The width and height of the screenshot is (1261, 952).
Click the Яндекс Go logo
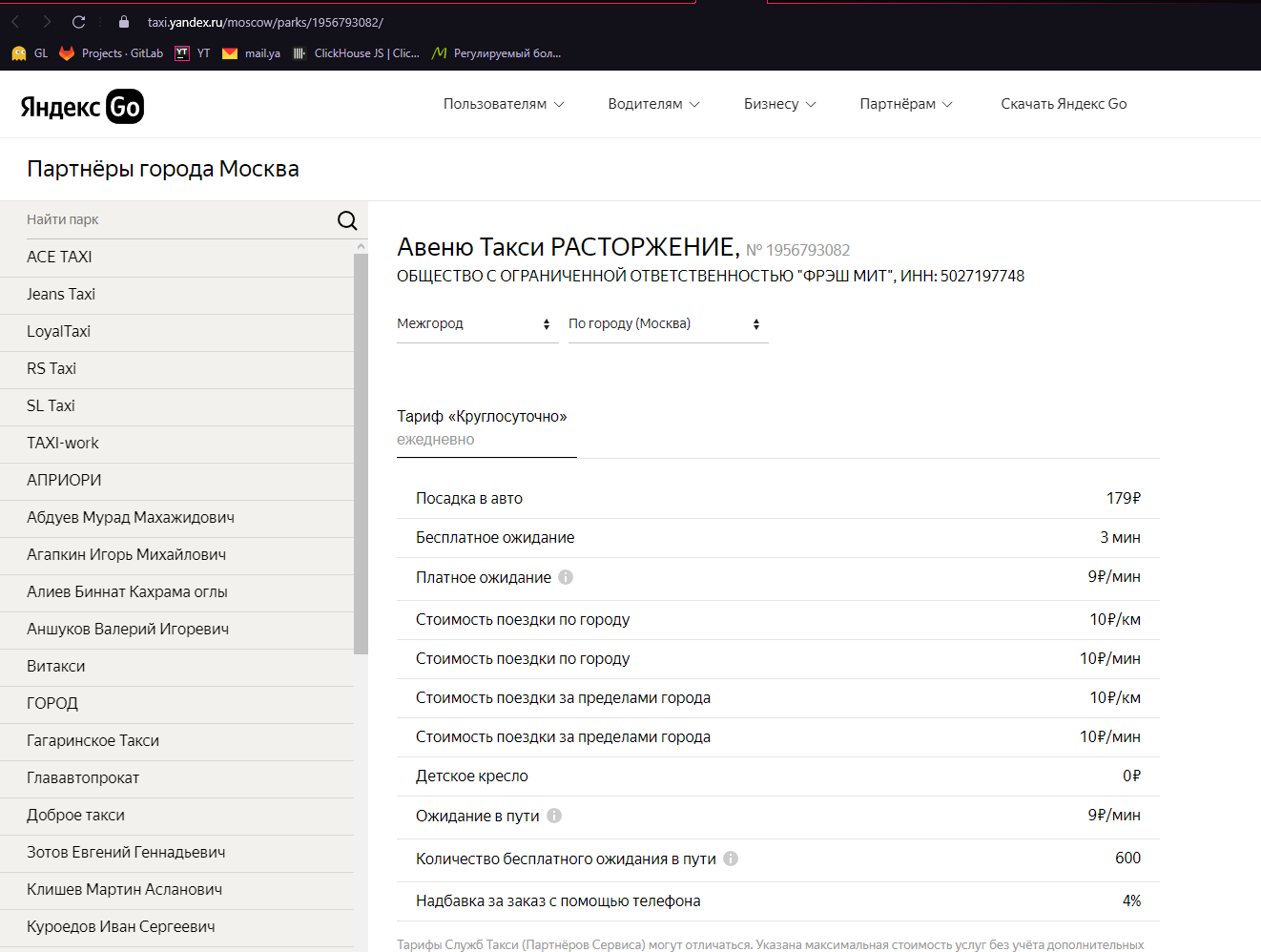click(x=82, y=106)
